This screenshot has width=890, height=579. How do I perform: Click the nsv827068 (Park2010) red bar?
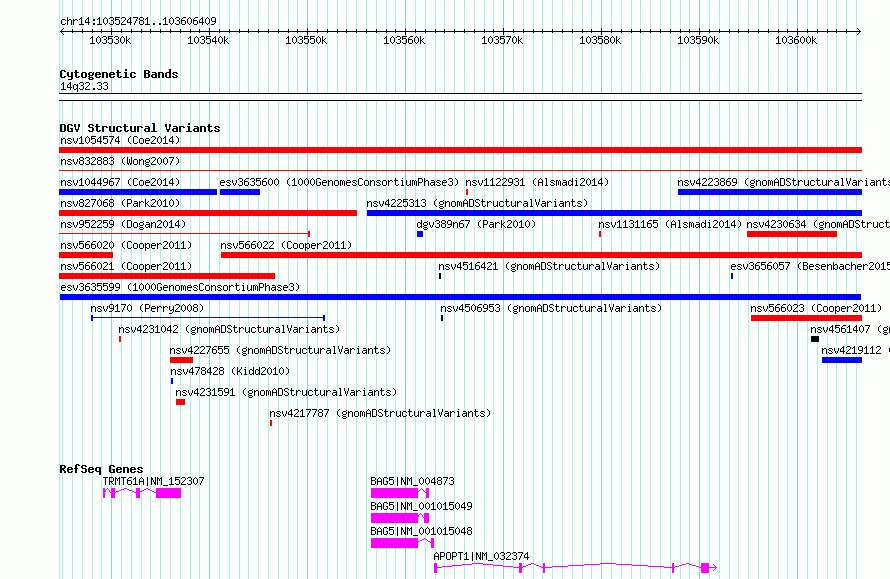click(208, 213)
